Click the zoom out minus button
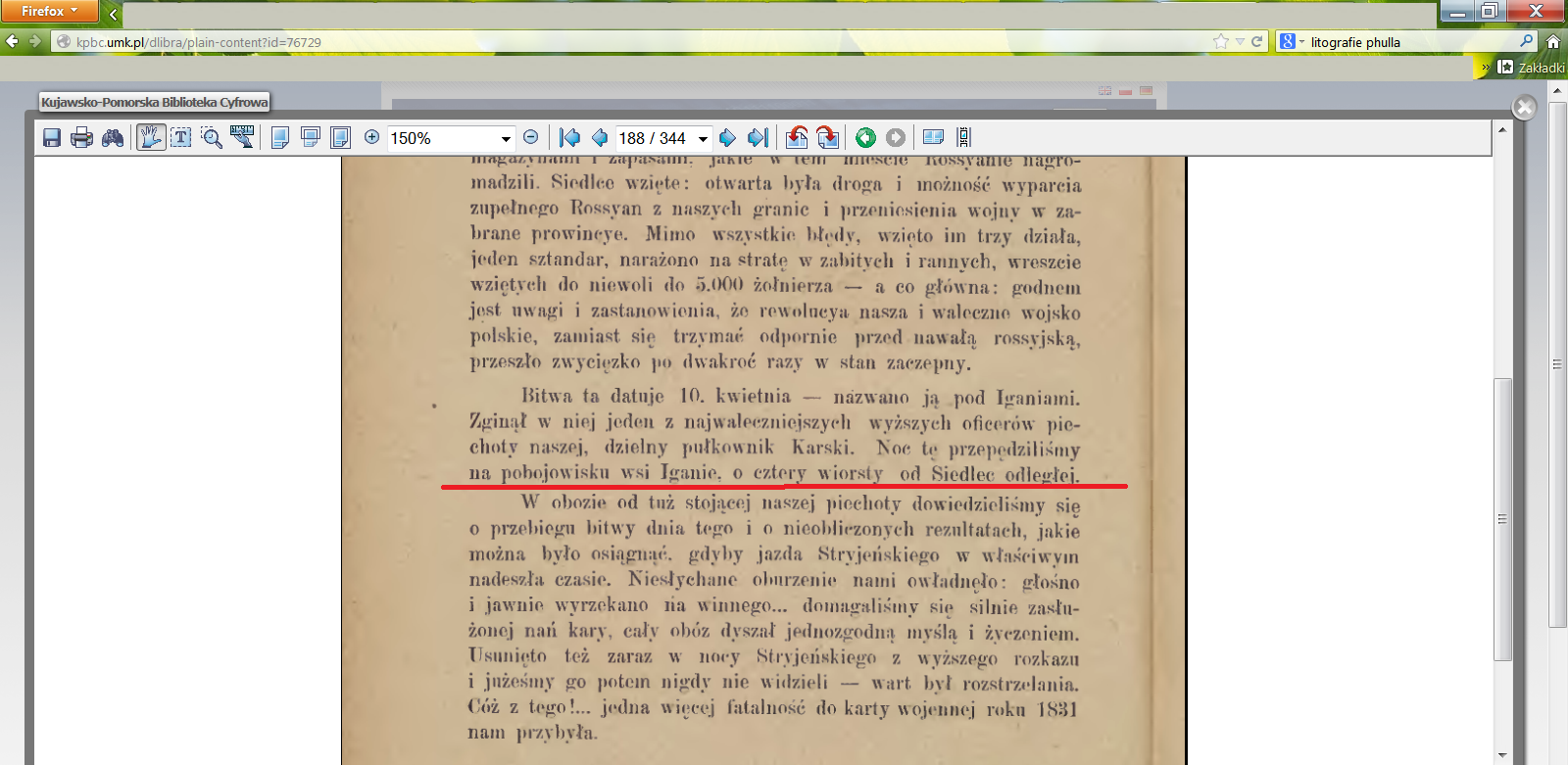 click(x=530, y=137)
